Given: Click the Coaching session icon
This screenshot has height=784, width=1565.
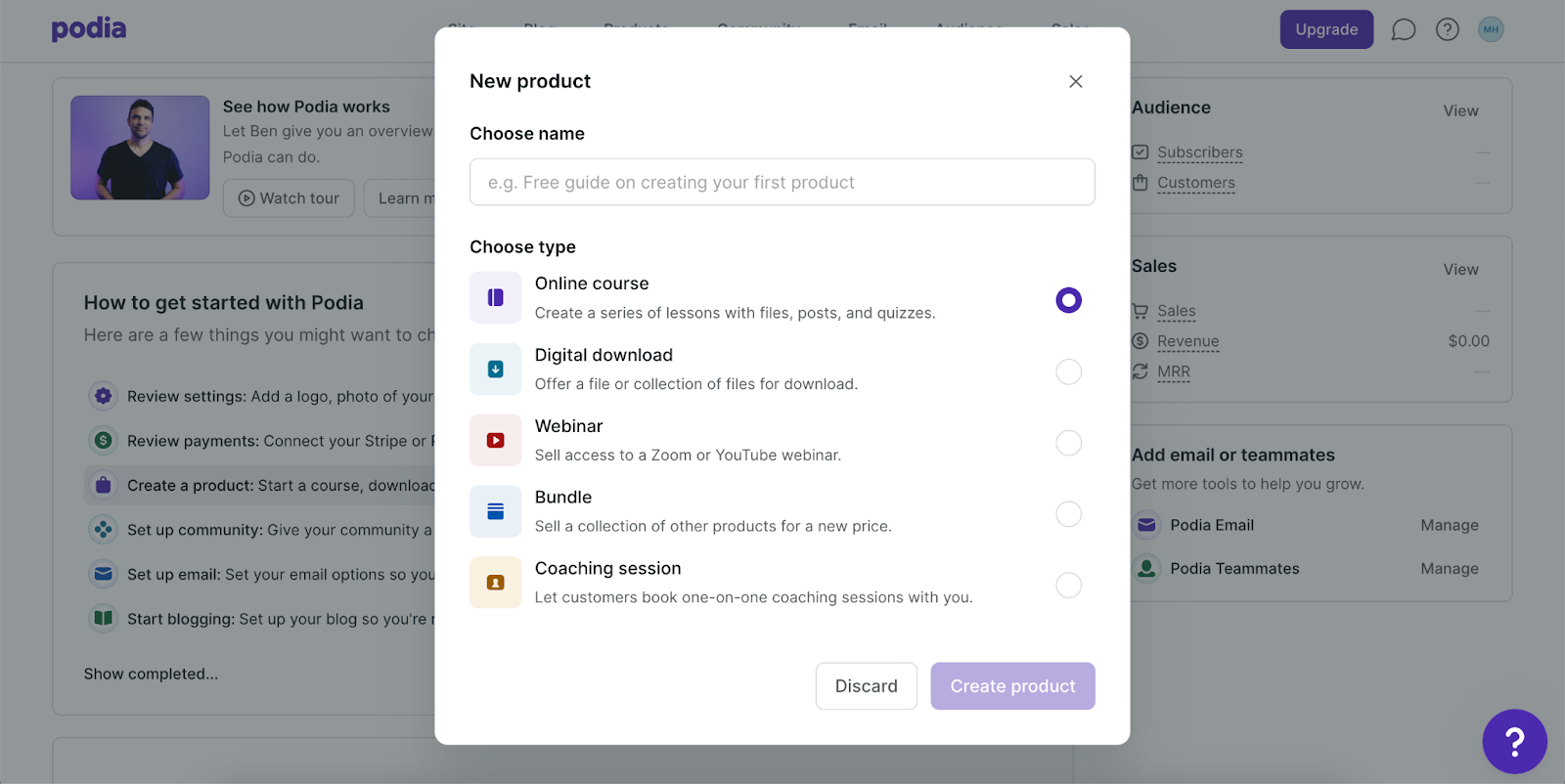Looking at the screenshot, I should coord(495,583).
